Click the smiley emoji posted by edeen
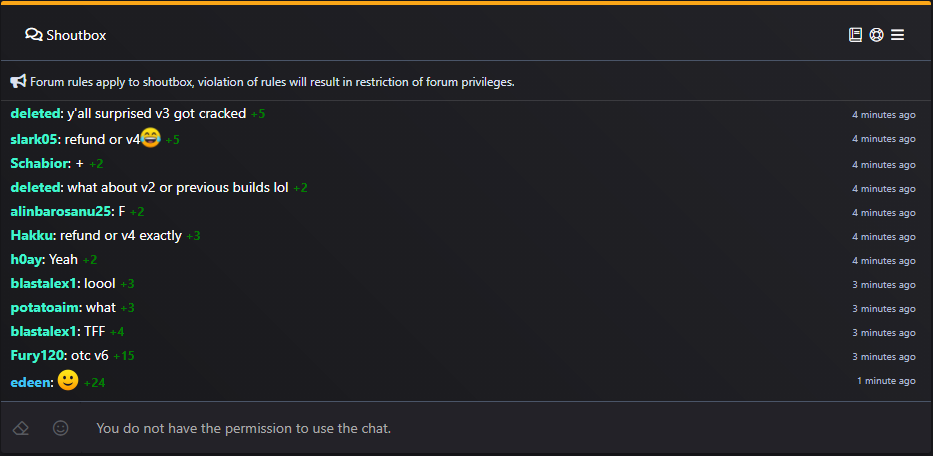Viewport: 933px width, 456px height. [68, 380]
